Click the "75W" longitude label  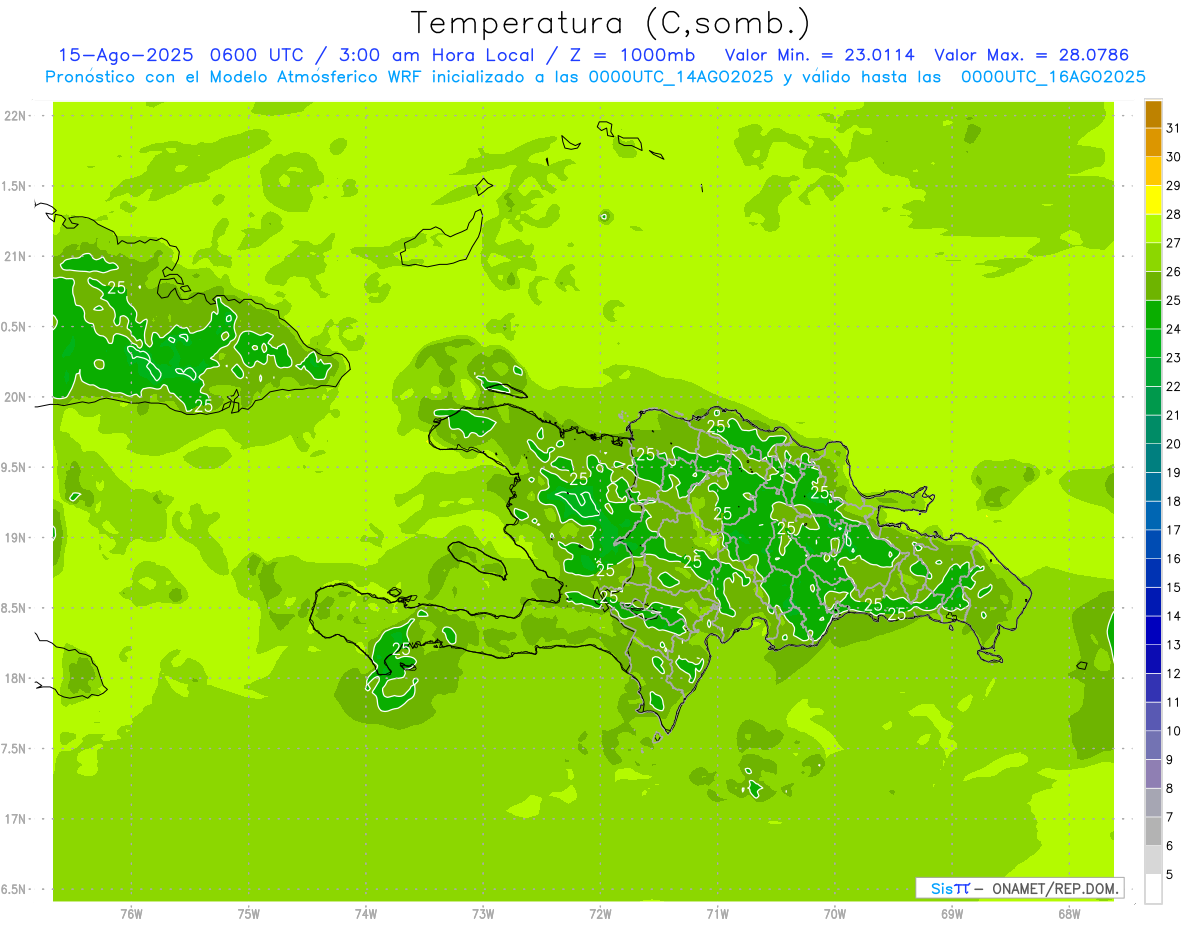point(249,914)
